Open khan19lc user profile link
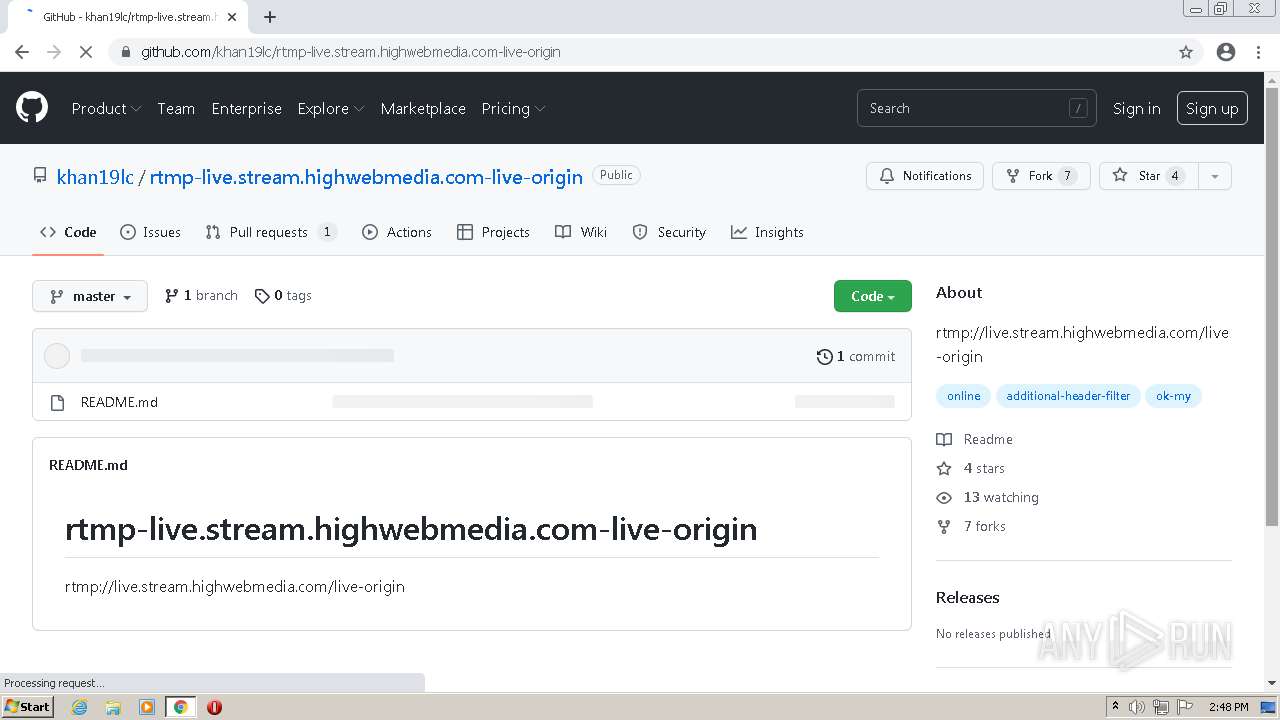Image resolution: width=1280 pixels, height=720 pixels. click(95, 177)
